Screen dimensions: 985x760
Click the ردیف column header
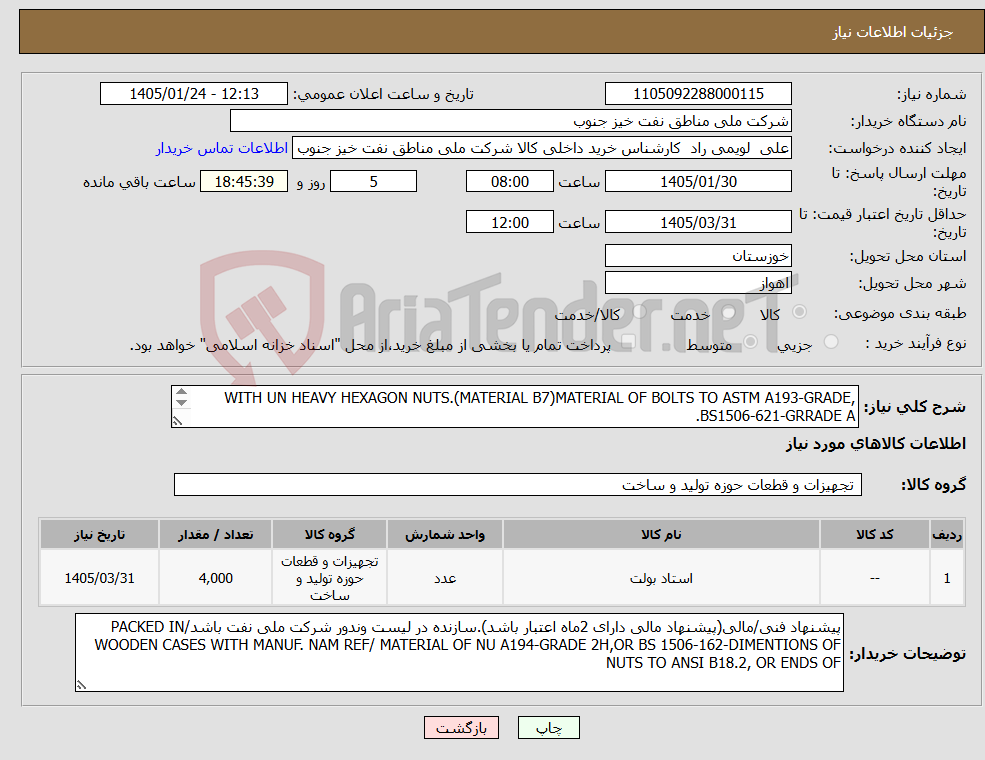(947, 535)
